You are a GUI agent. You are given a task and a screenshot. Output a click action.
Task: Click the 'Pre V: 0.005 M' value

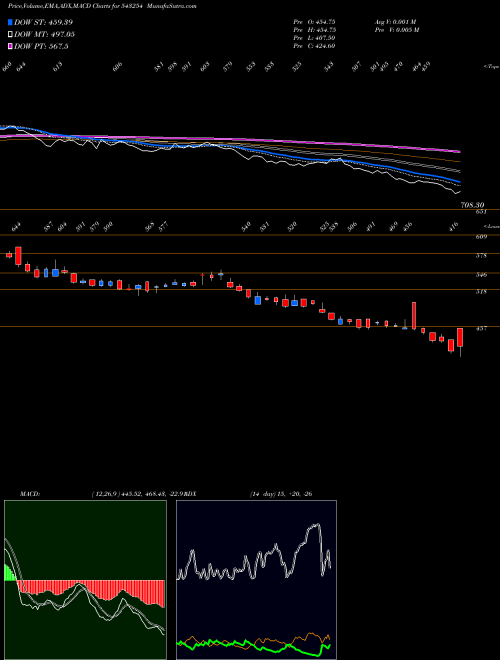(397, 30)
